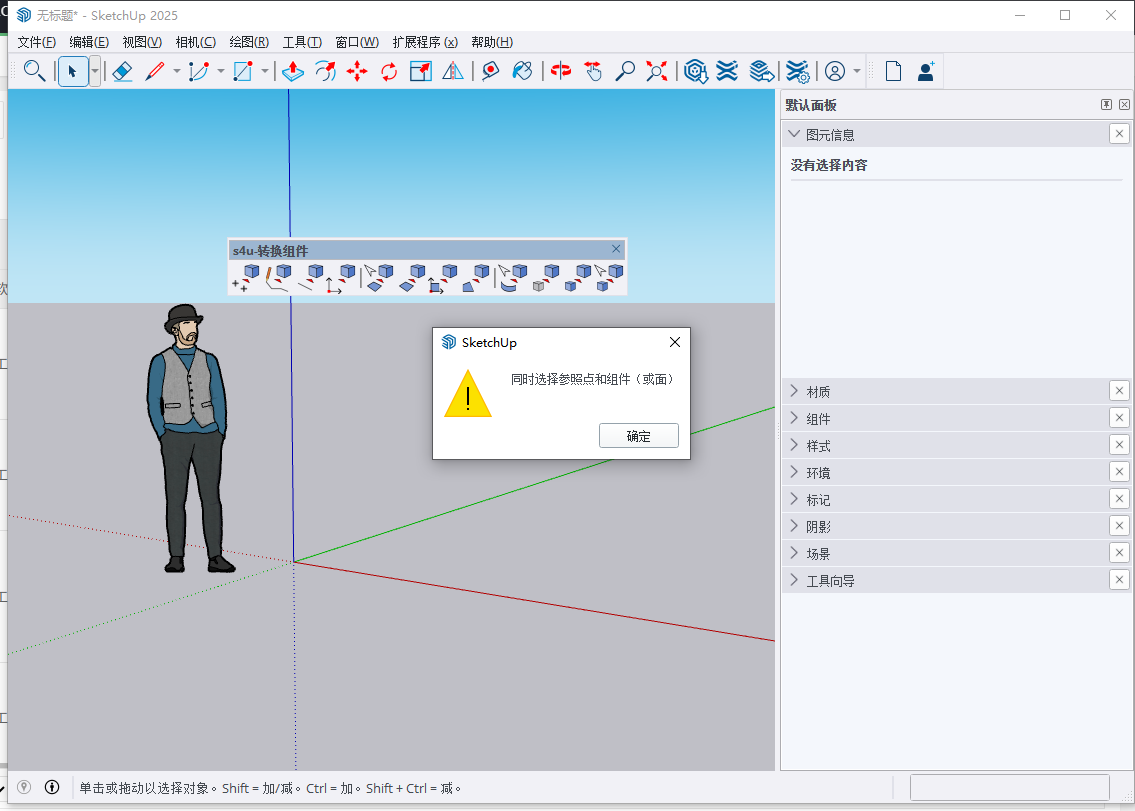Screen dimensions: 1135x811
Task: Click s4u curved-surface-to-component icon
Action: click(x=513, y=278)
